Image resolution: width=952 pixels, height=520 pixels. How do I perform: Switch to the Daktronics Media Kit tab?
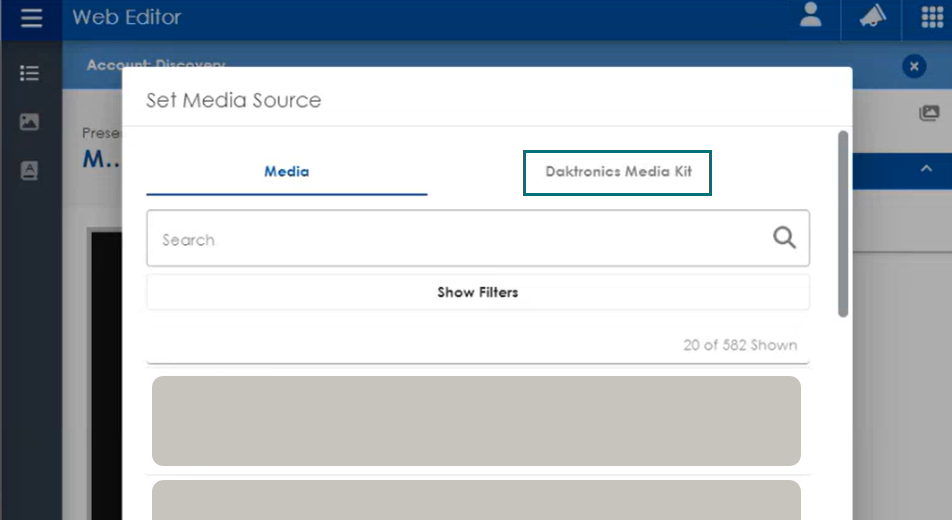coord(617,173)
